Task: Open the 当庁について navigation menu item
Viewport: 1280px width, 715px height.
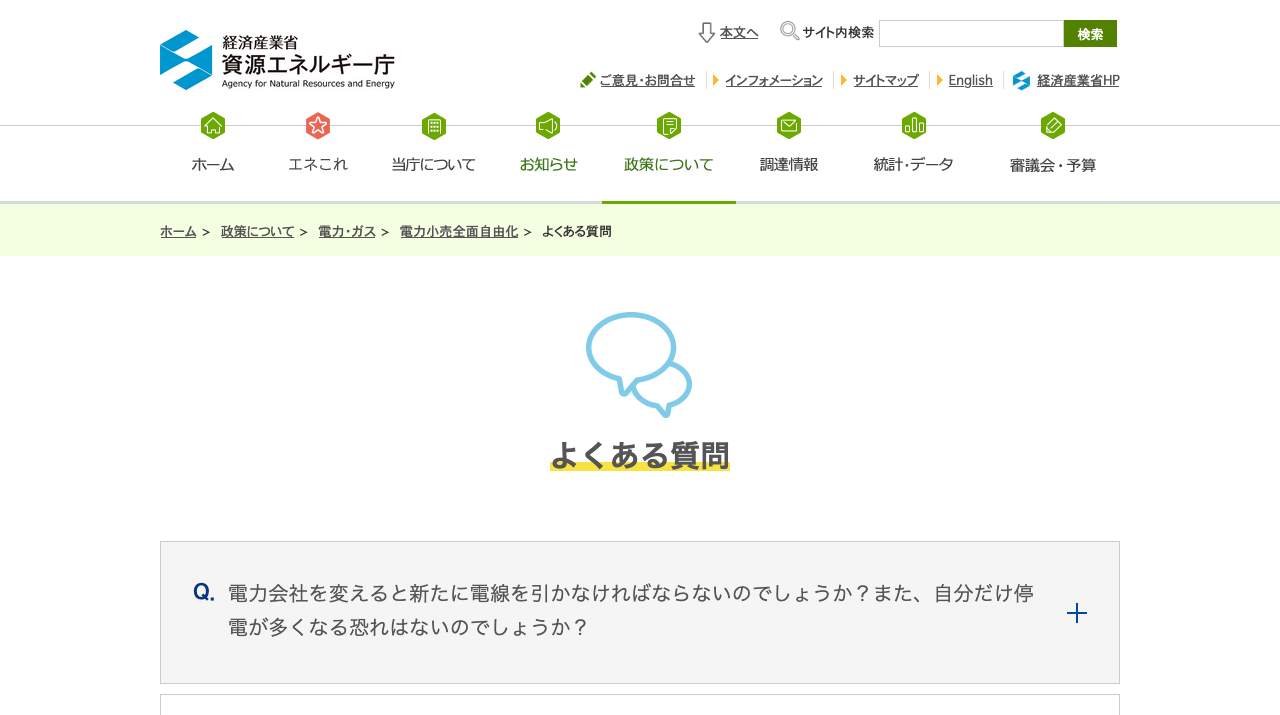Action: tap(434, 165)
